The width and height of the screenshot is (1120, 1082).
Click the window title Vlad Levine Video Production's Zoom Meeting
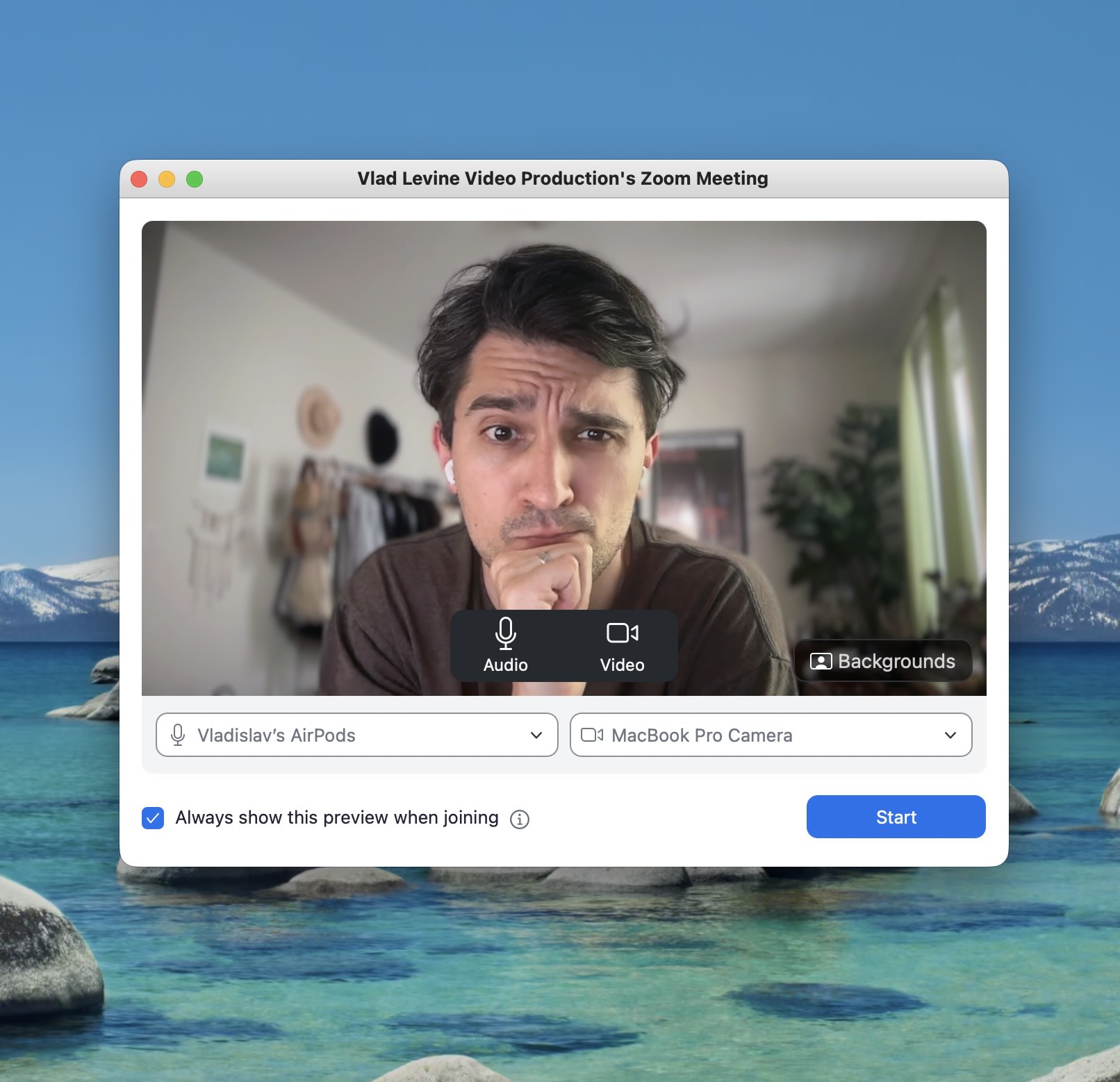coord(563,178)
